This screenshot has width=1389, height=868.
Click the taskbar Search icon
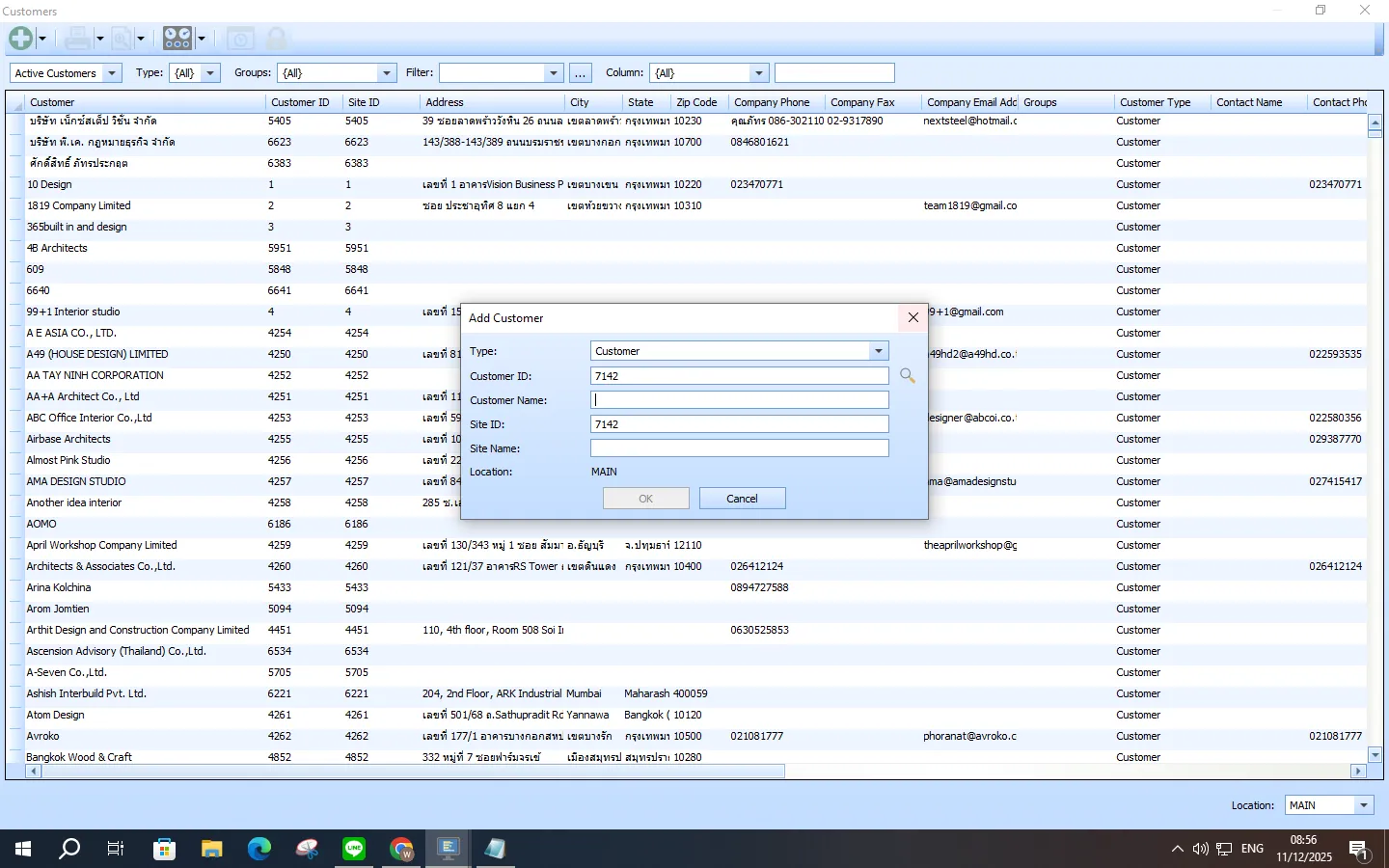69,849
